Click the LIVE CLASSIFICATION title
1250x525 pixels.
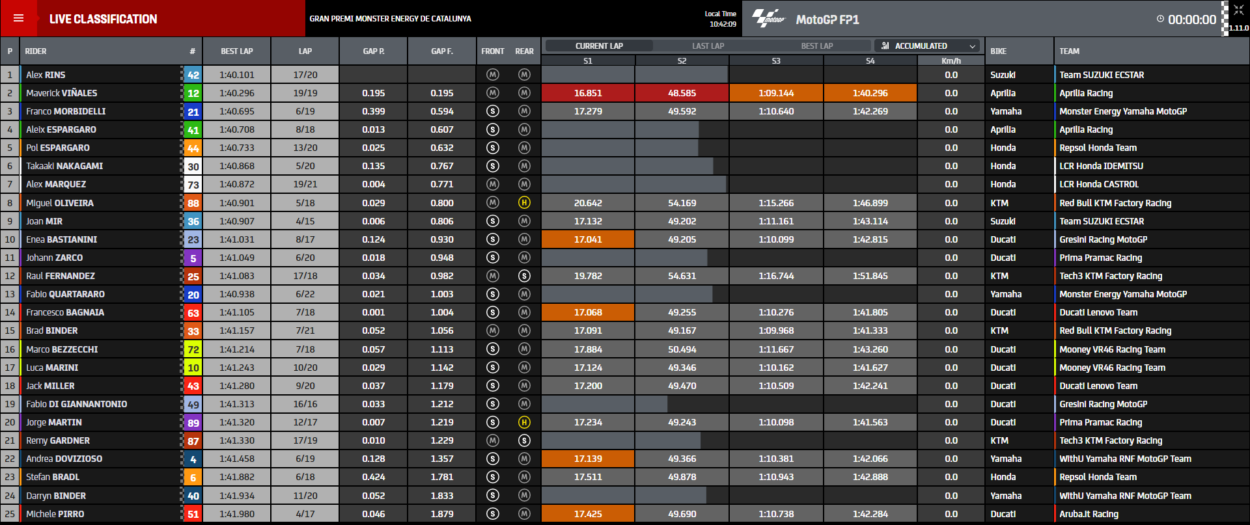103,19
